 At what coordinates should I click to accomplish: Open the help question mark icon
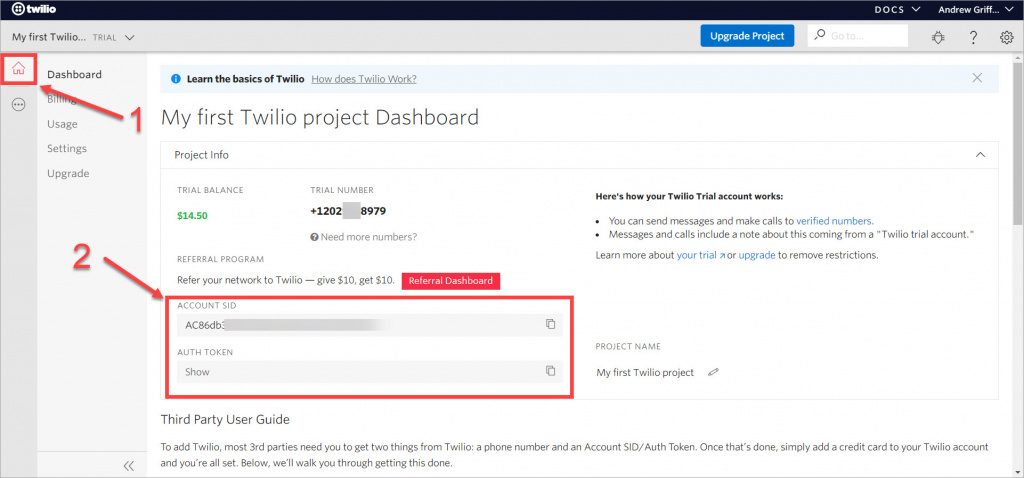[973, 38]
